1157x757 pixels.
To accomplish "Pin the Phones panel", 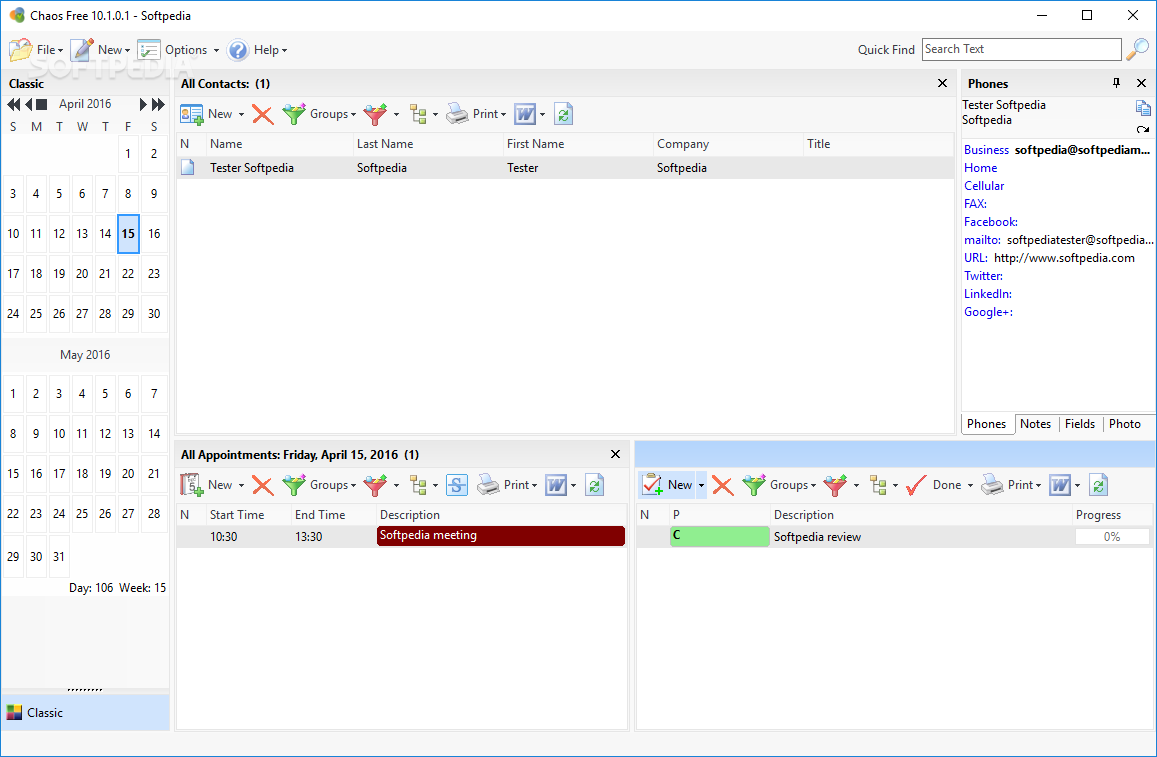I will (x=1116, y=83).
